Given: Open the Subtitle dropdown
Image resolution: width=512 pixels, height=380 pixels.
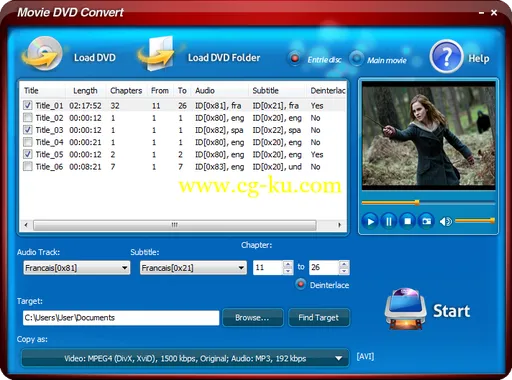Looking at the screenshot, I should [193, 268].
